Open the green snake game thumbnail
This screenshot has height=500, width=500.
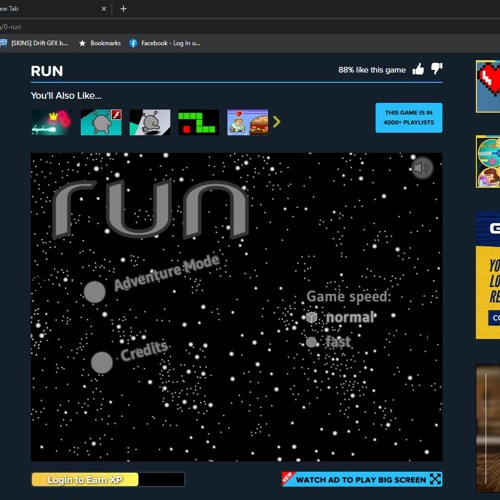[199, 122]
